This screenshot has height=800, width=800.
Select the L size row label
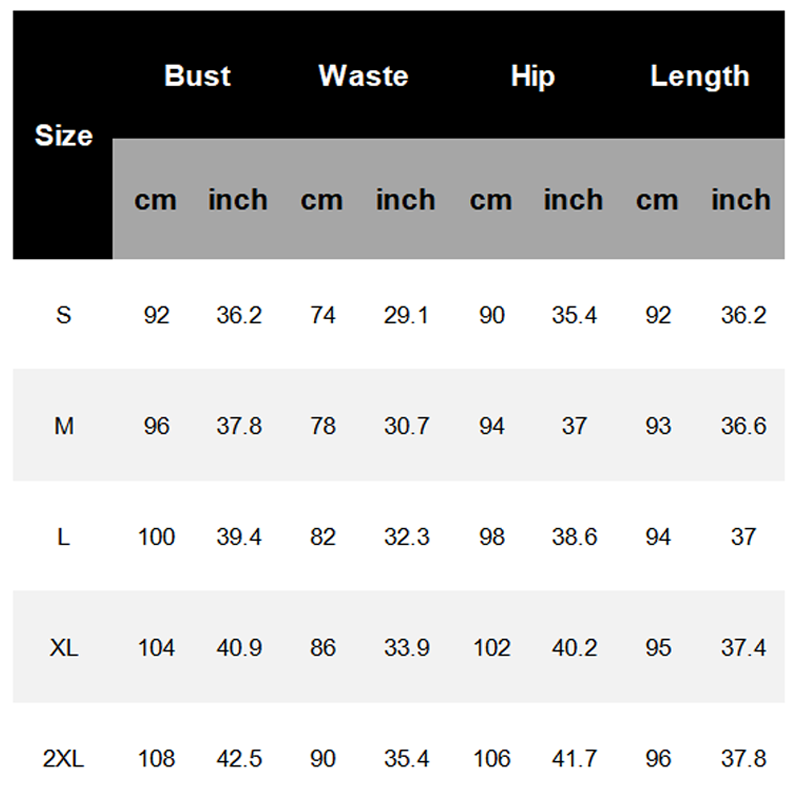coord(64,537)
